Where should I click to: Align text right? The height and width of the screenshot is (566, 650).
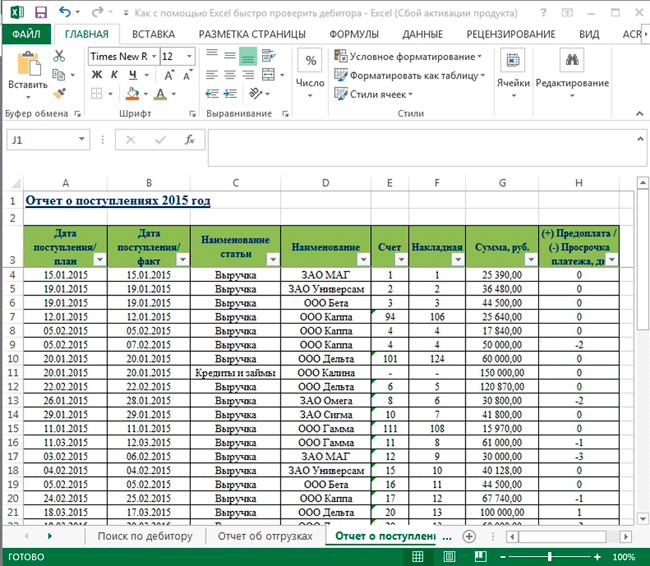tap(248, 75)
